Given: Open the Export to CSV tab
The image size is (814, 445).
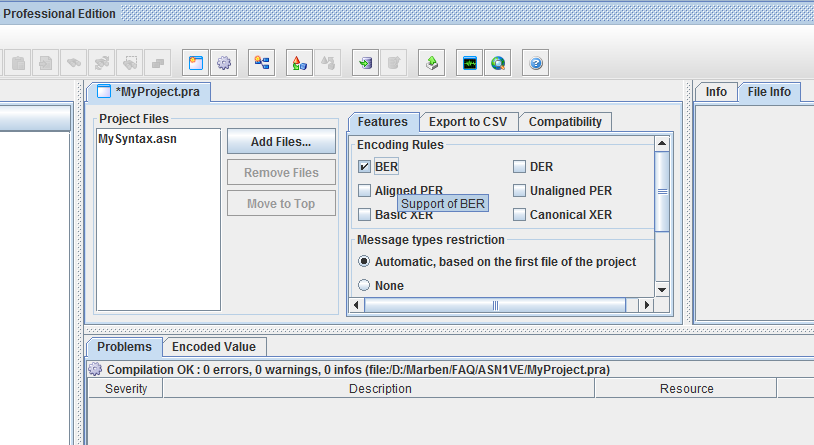Looking at the screenshot, I should tap(468, 122).
